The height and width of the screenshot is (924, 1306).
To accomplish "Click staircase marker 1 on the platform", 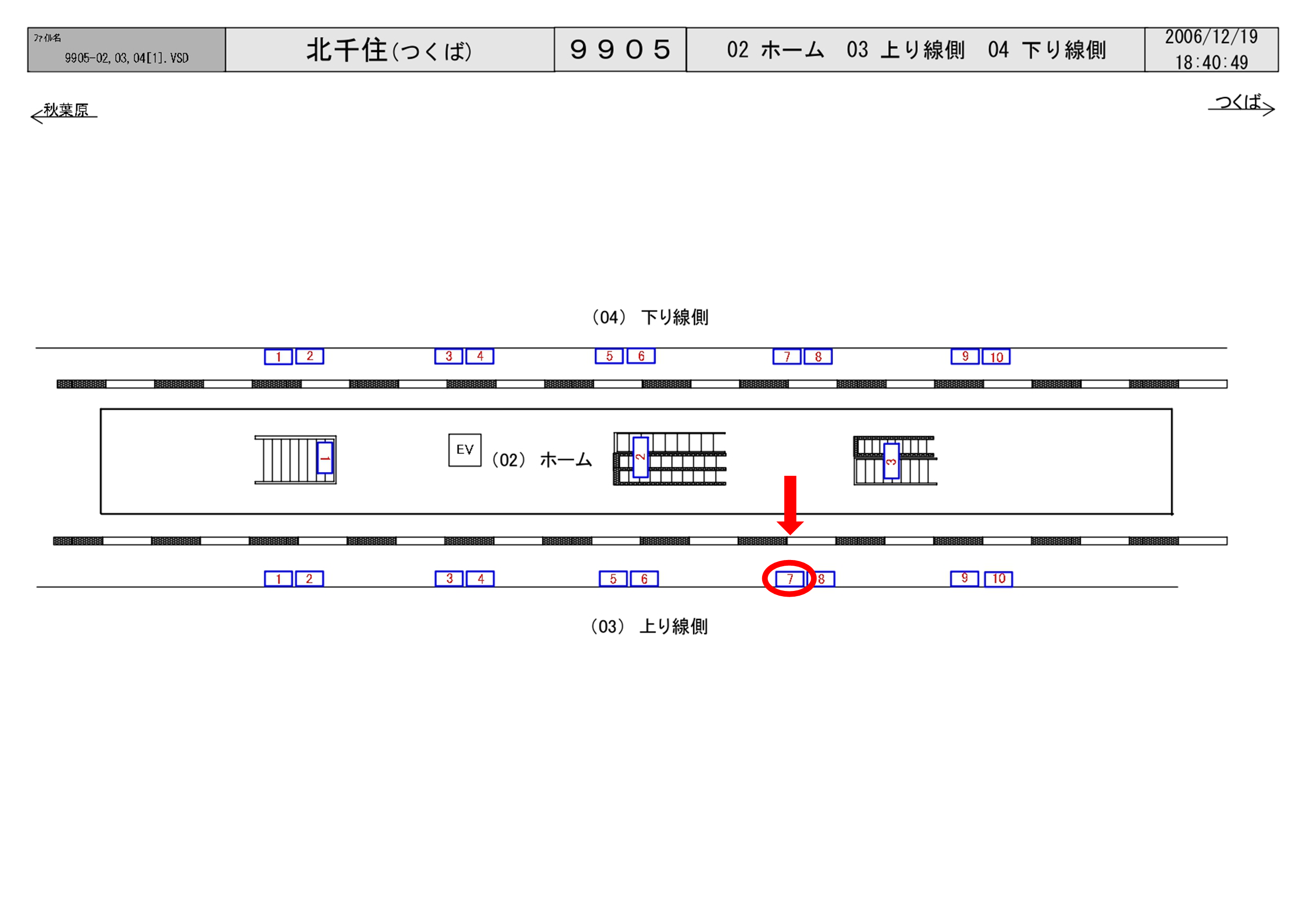I will (324, 457).
